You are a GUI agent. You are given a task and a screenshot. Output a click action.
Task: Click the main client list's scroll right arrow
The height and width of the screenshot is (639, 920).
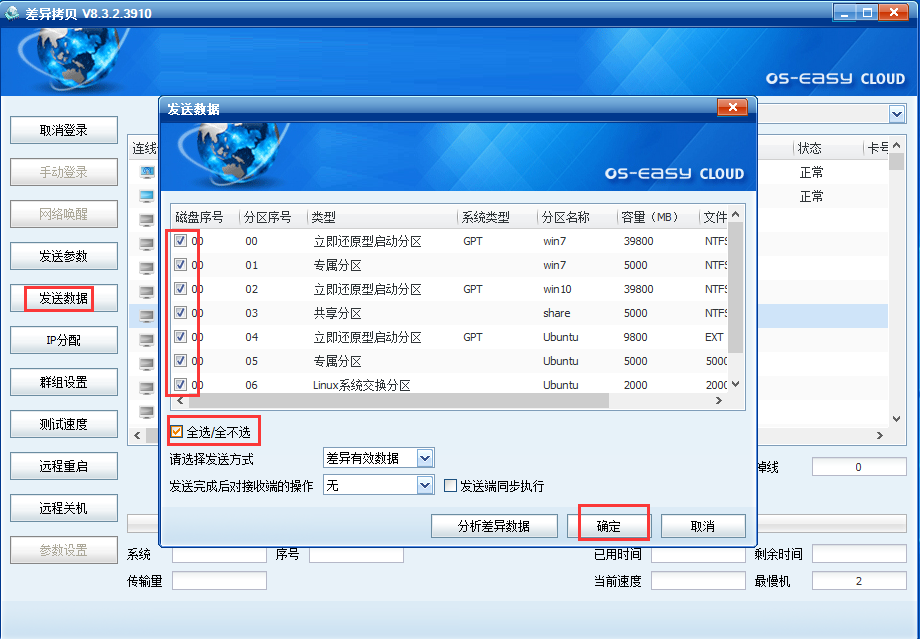pyautogui.click(x=881, y=435)
